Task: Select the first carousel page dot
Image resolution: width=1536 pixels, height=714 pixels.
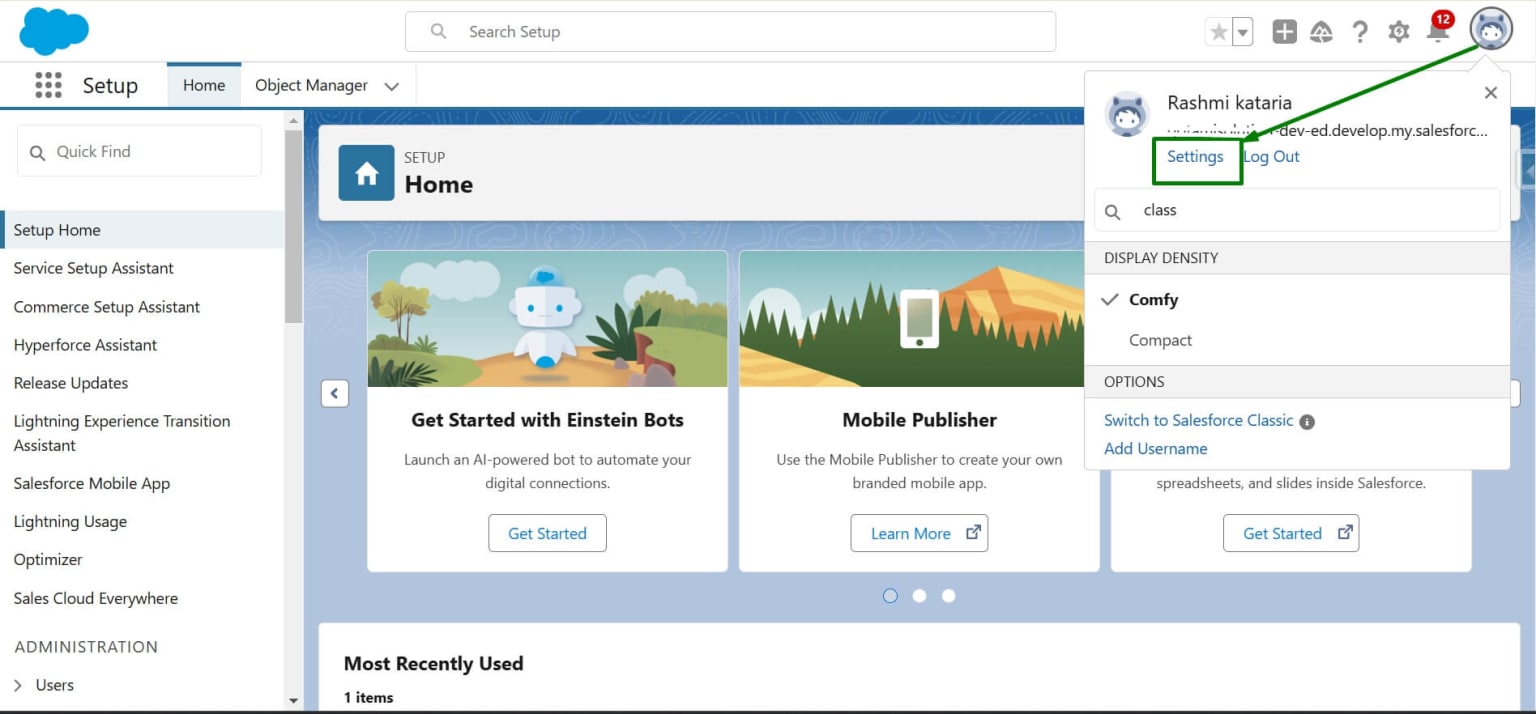Action: coord(890,595)
